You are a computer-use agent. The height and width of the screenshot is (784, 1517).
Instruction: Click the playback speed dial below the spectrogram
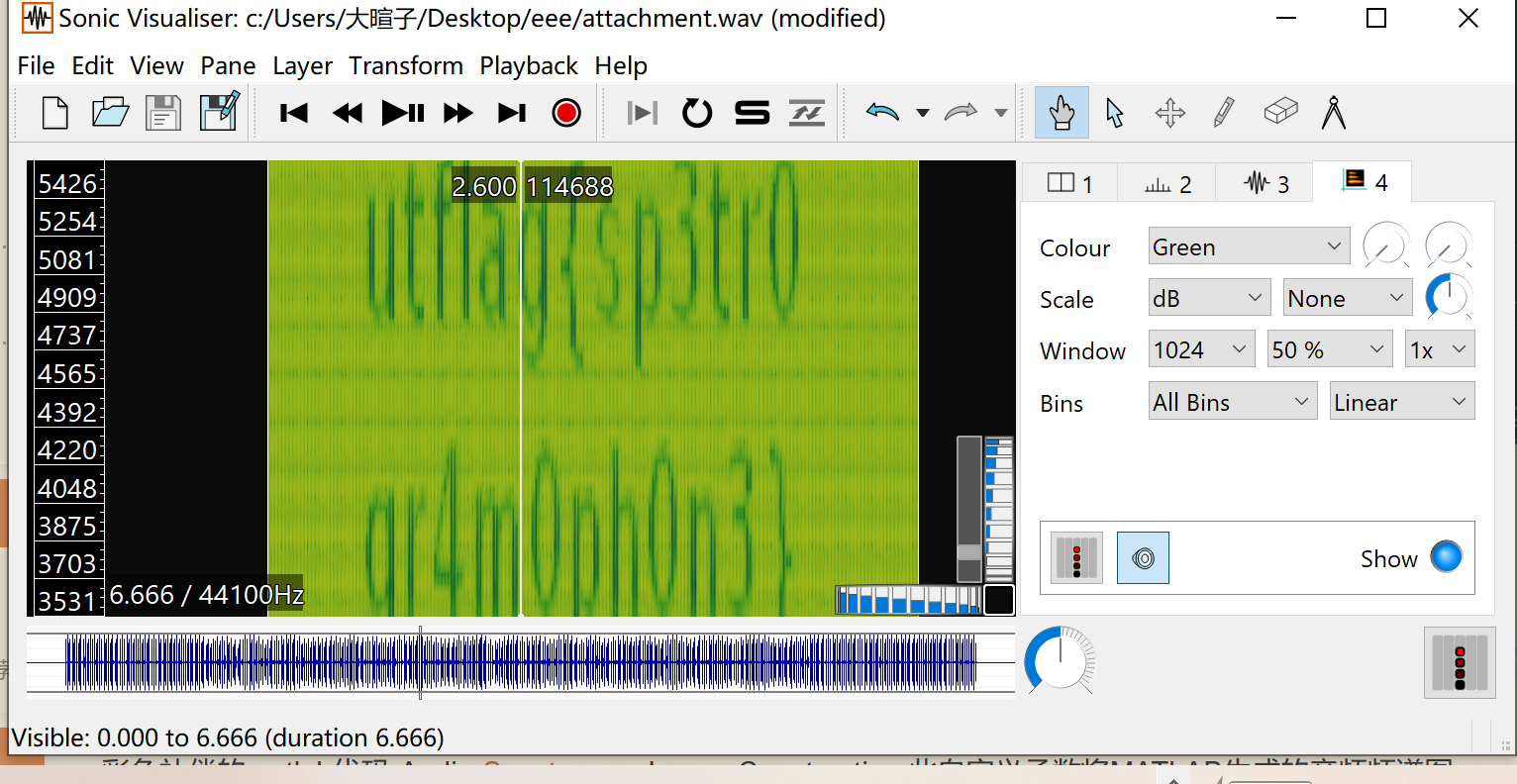1060,658
